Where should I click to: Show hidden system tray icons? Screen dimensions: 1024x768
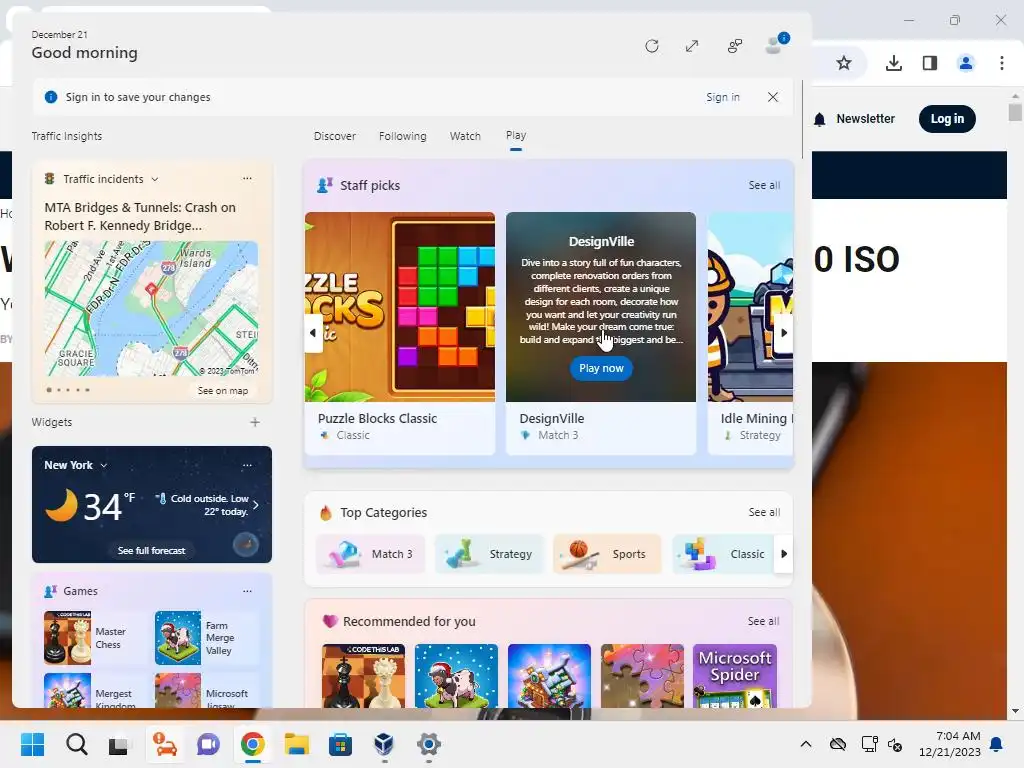coord(806,744)
